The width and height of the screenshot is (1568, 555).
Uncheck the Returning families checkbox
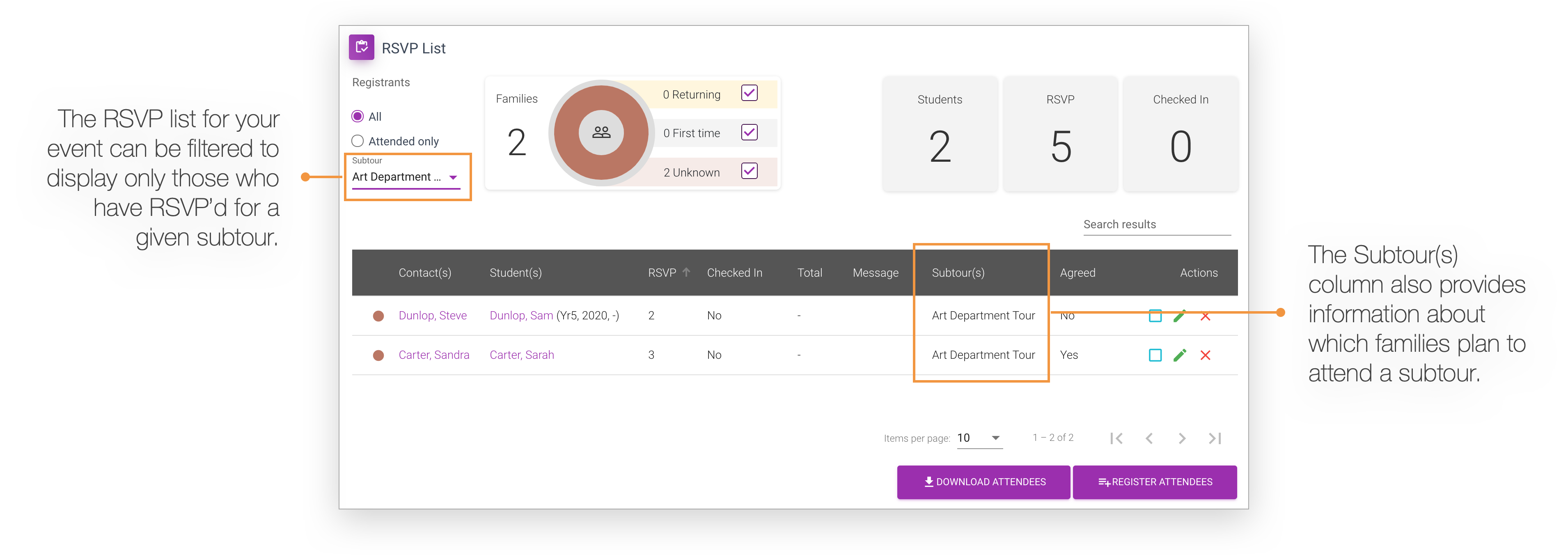pyautogui.click(x=749, y=93)
